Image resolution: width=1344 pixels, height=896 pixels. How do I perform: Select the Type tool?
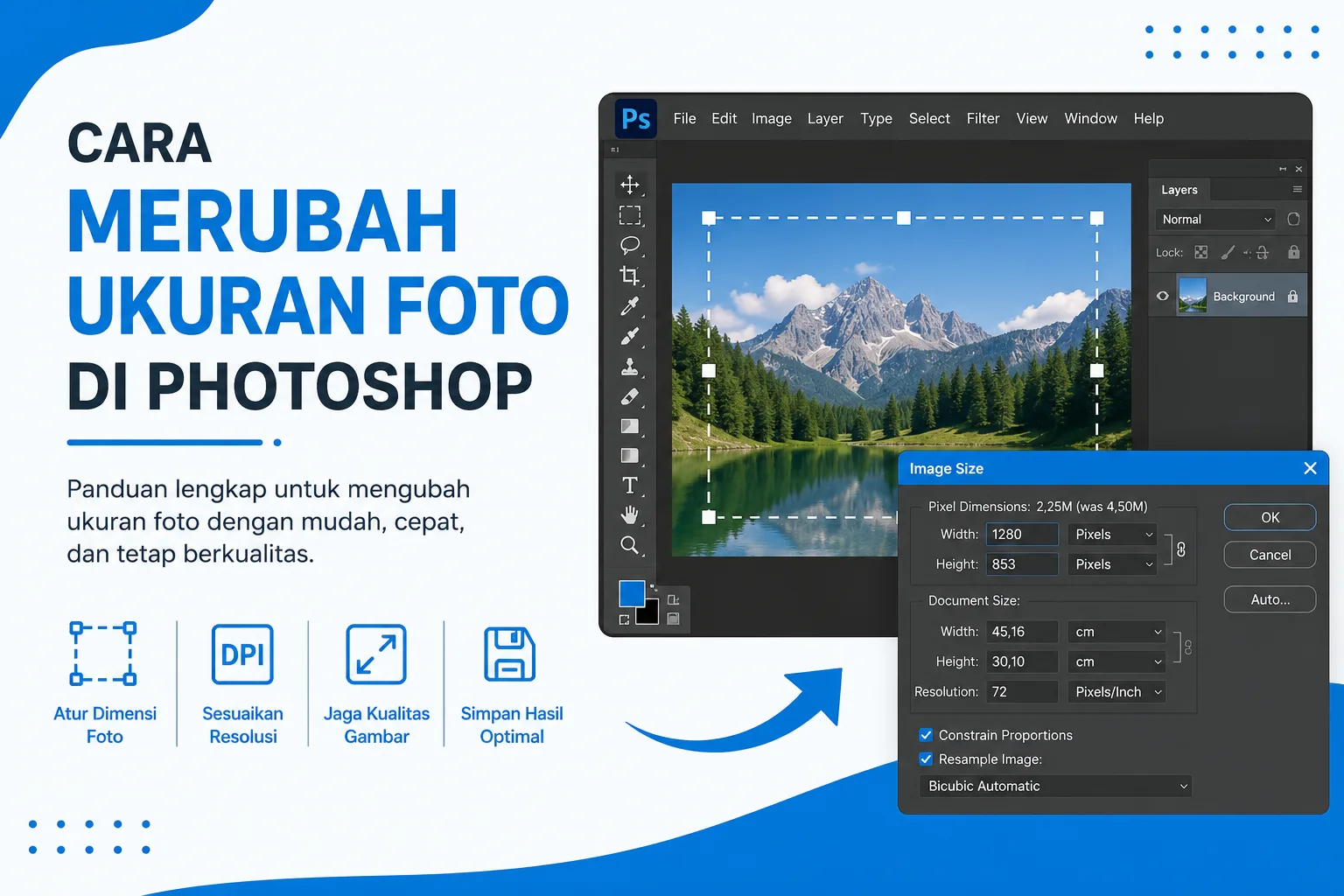[630, 486]
